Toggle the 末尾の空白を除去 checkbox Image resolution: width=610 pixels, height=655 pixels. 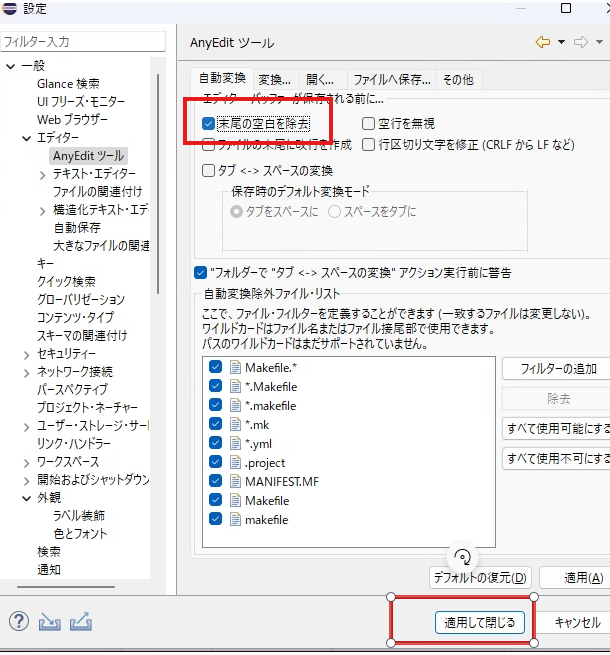208,123
